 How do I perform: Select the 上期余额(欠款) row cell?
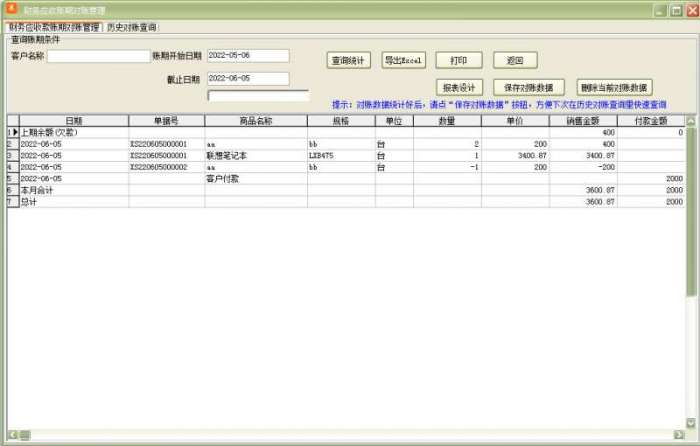tap(74, 133)
